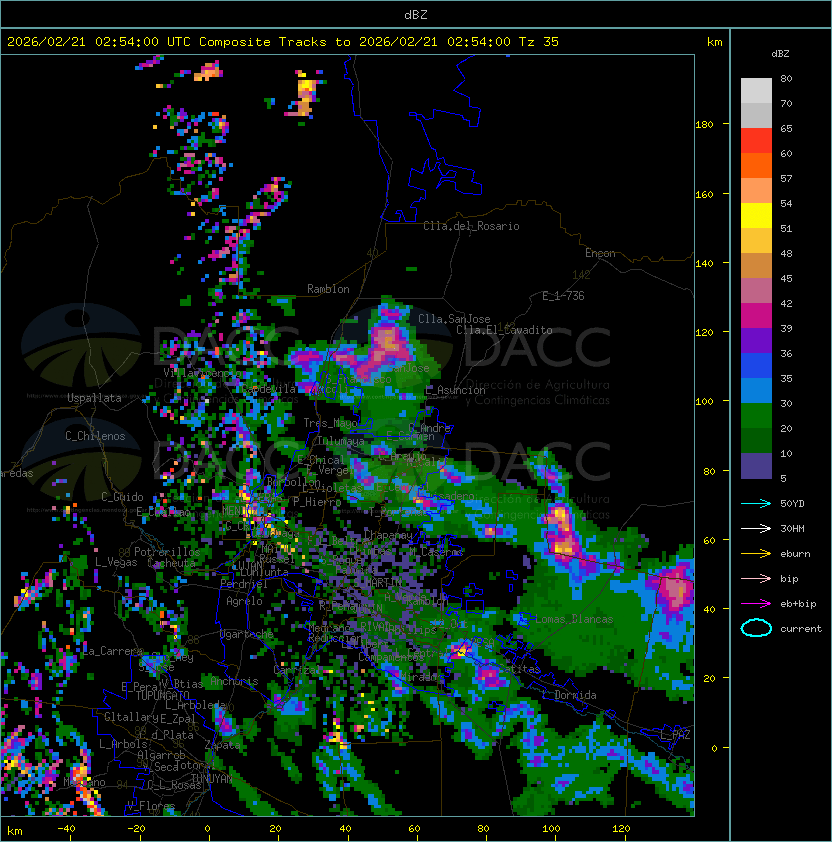Click the '180' tick on vertical axis
Screen dimensions: 832x842
tap(704, 125)
